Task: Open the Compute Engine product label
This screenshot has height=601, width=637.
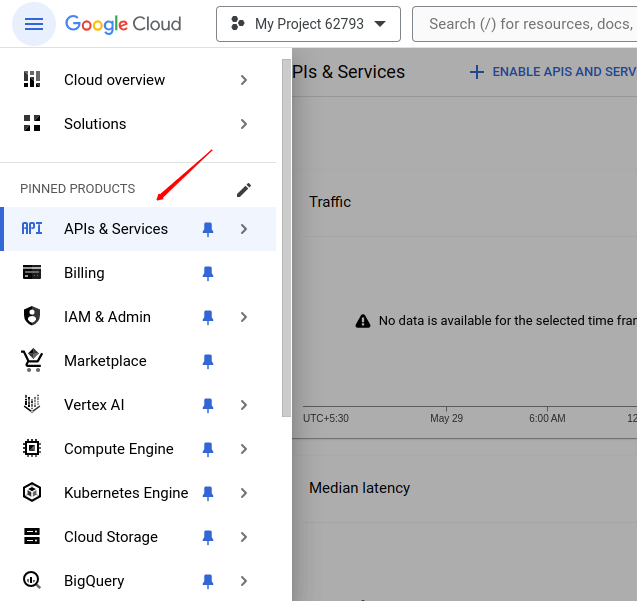Action: coord(119,449)
